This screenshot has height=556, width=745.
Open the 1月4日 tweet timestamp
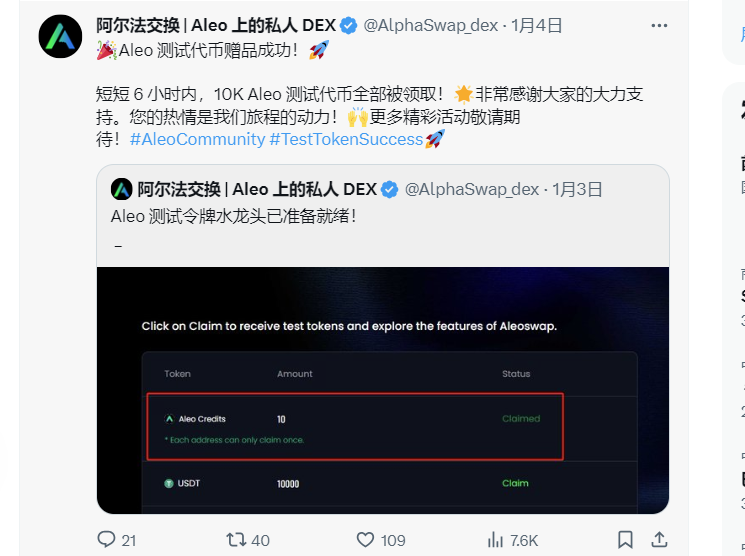[x=536, y=25]
